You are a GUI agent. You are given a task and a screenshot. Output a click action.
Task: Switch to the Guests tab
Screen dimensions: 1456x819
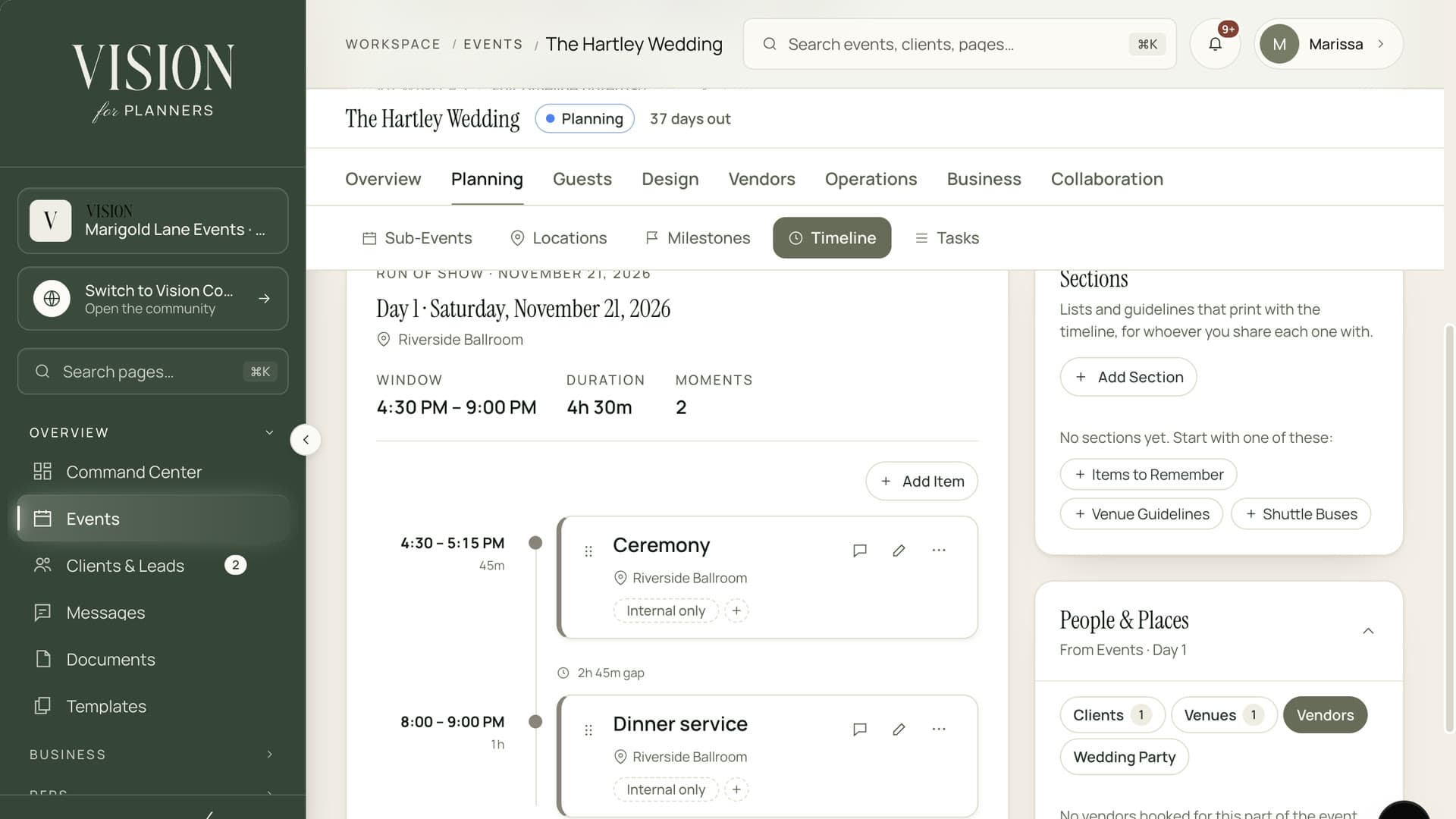tap(582, 179)
